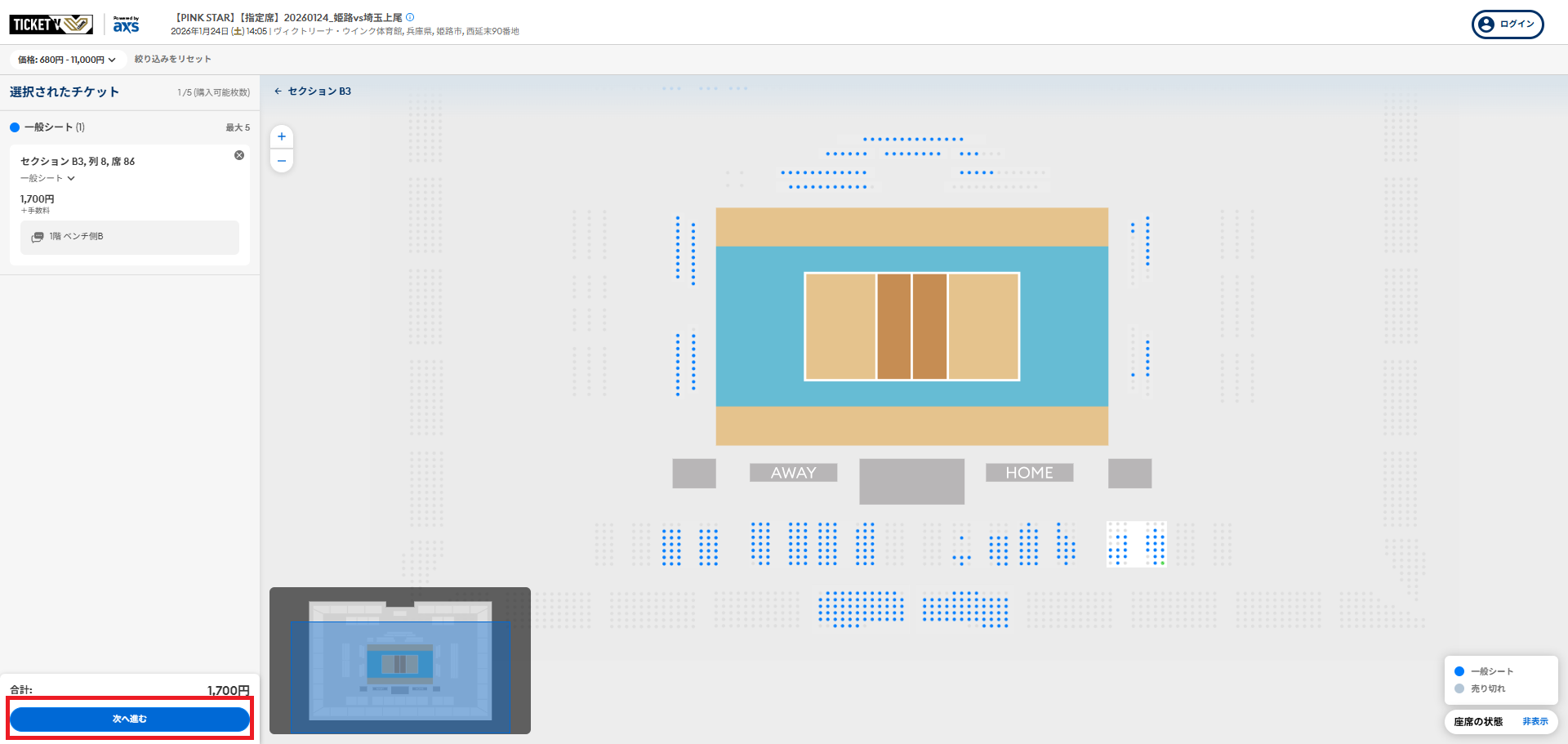Click the minimap venue overview thumbnail
This screenshot has width=1568, height=744.
(x=399, y=661)
